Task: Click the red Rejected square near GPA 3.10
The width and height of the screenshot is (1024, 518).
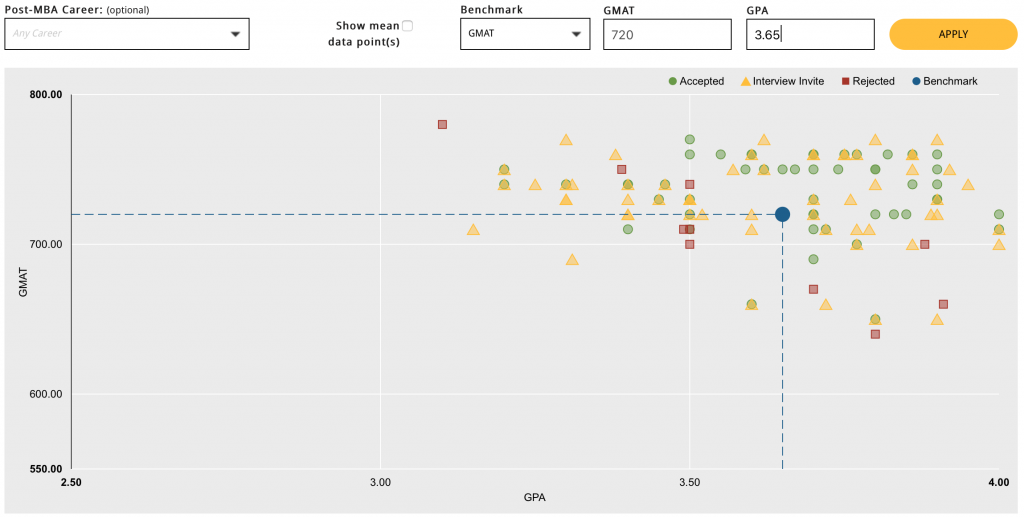Action: 442,125
